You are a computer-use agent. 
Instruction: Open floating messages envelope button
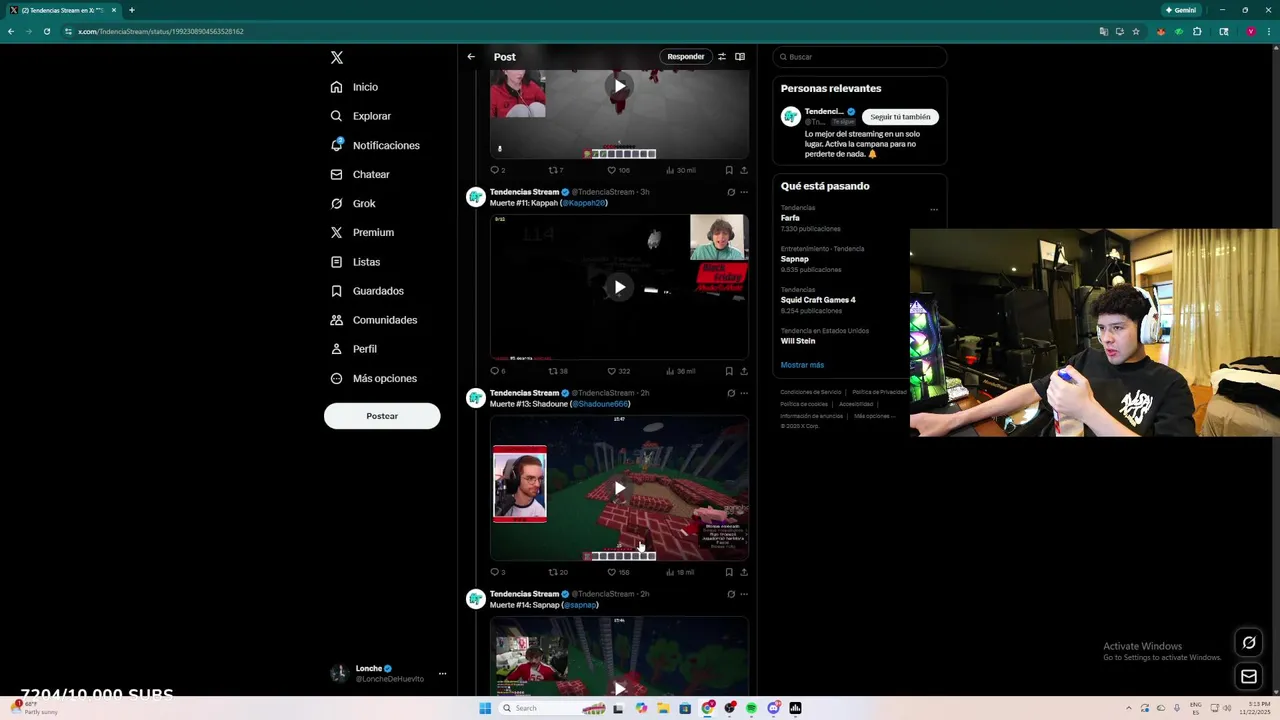pyautogui.click(x=1249, y=677)
